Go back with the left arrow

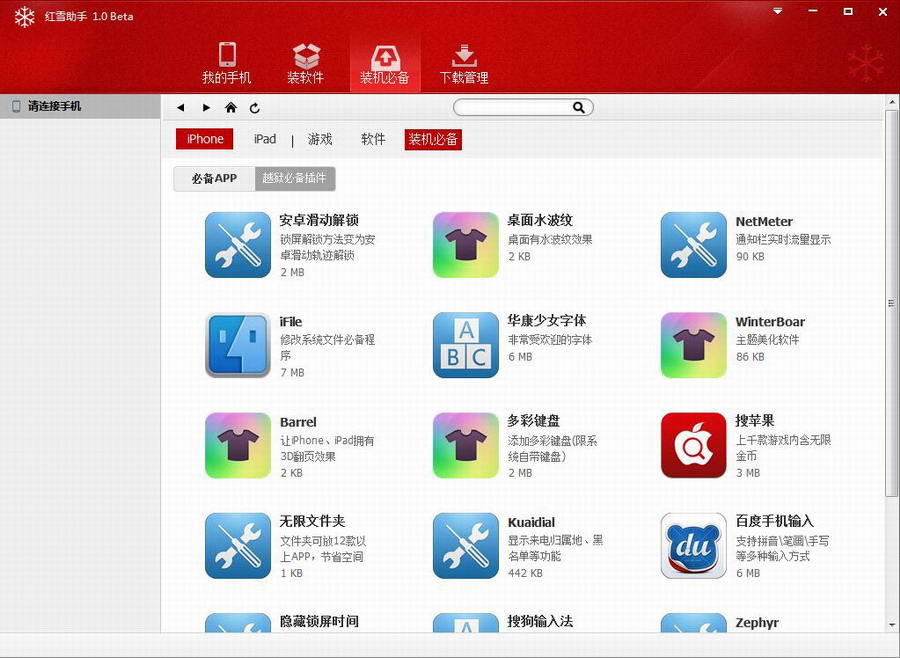[x=181, y=107]
